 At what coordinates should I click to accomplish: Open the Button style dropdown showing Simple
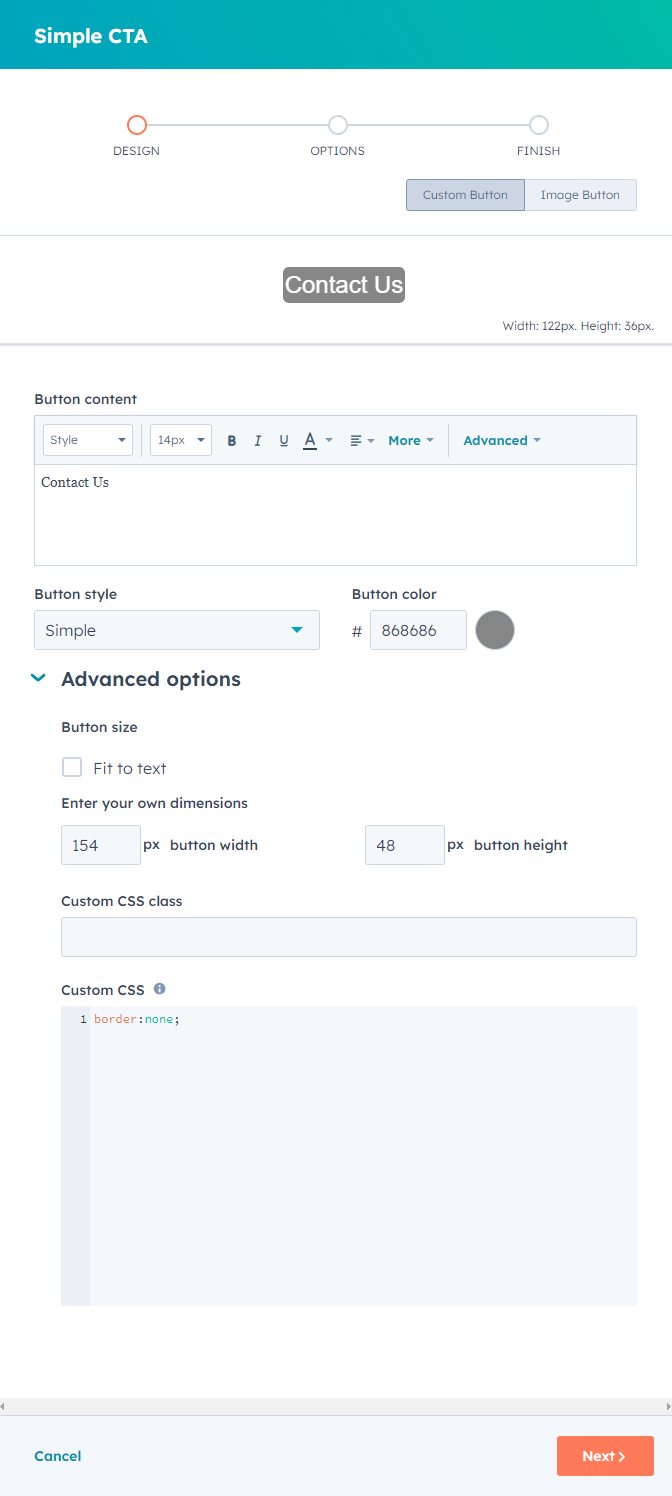(176, 630)
